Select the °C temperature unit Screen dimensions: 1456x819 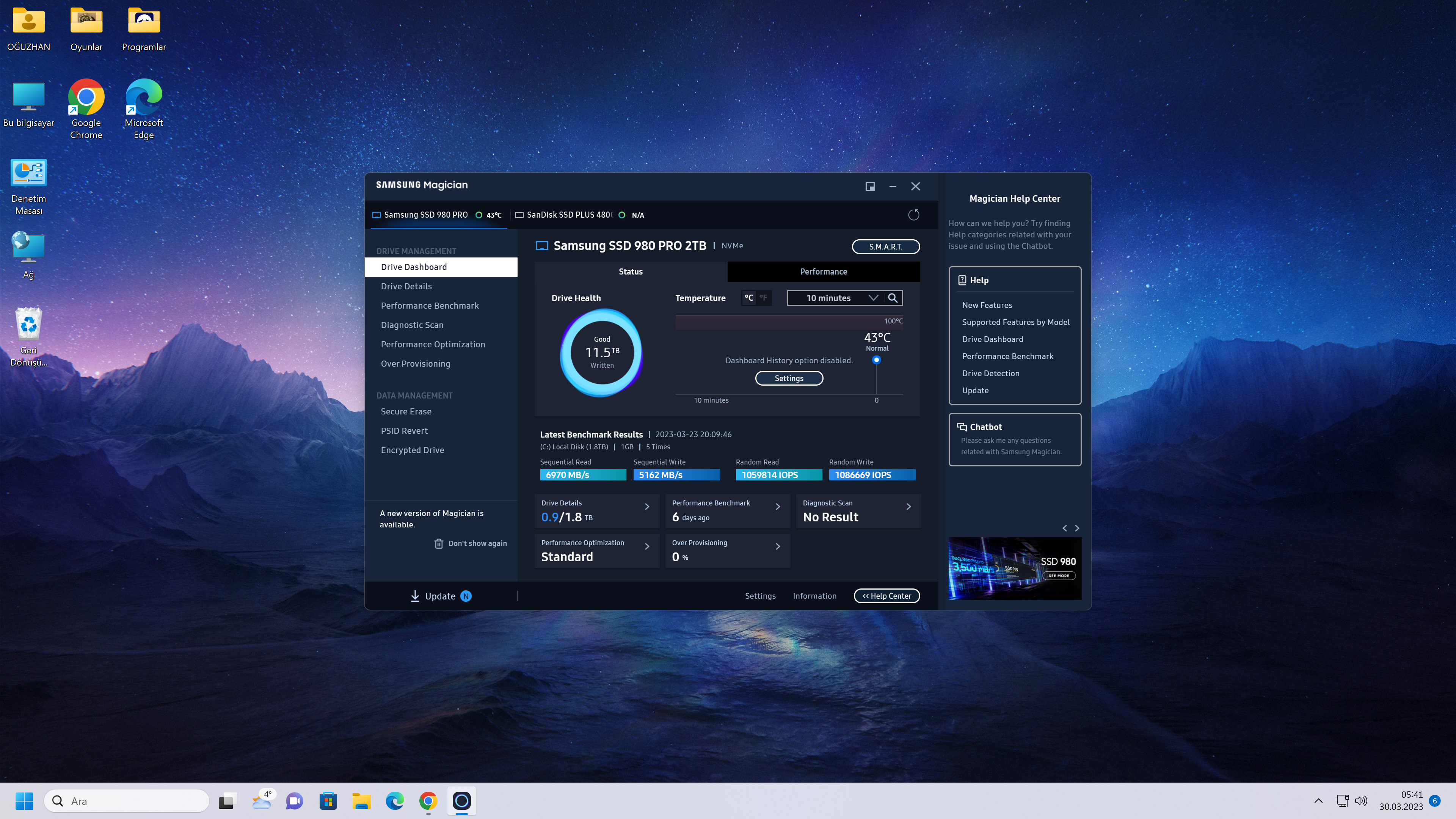point(748,298)
